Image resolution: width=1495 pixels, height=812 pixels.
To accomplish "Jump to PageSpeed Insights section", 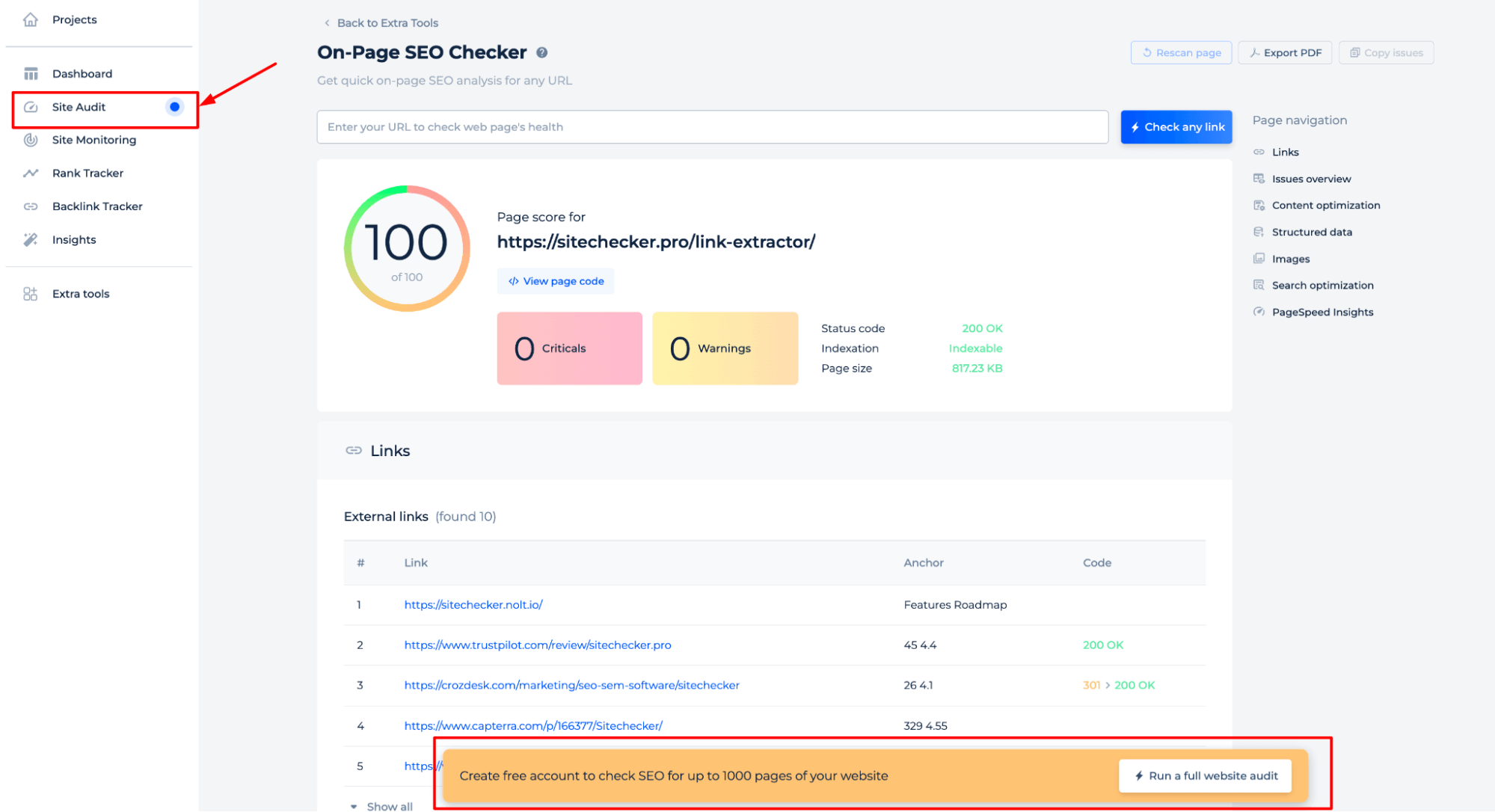I will (x=1323, y=312).
